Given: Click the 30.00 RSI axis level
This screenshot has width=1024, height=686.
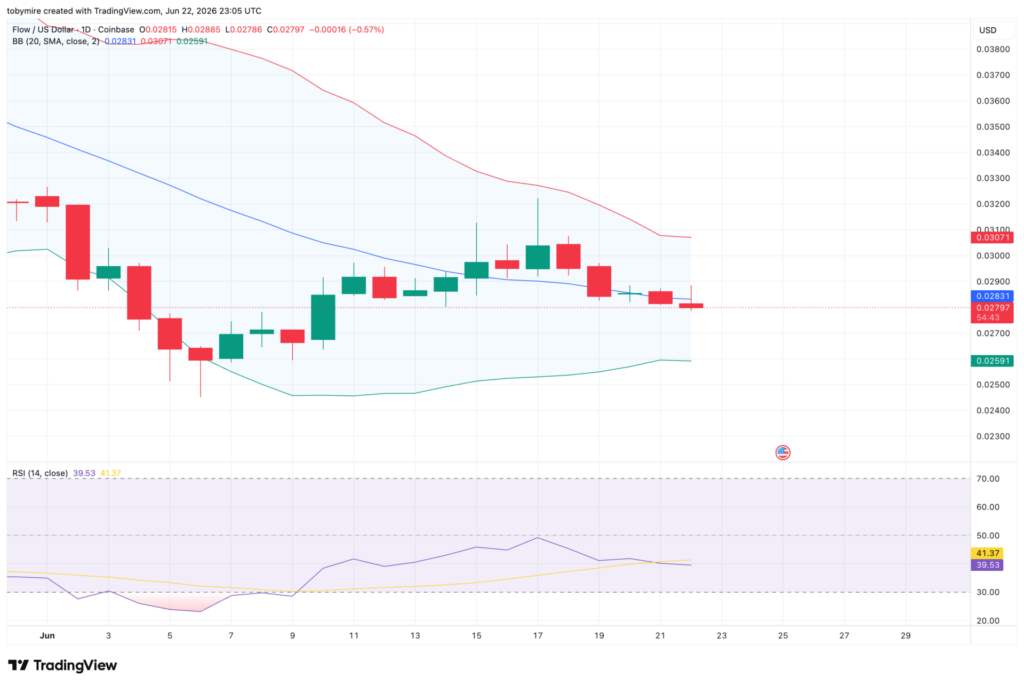Looking at the screenshot, I should 987,593.
